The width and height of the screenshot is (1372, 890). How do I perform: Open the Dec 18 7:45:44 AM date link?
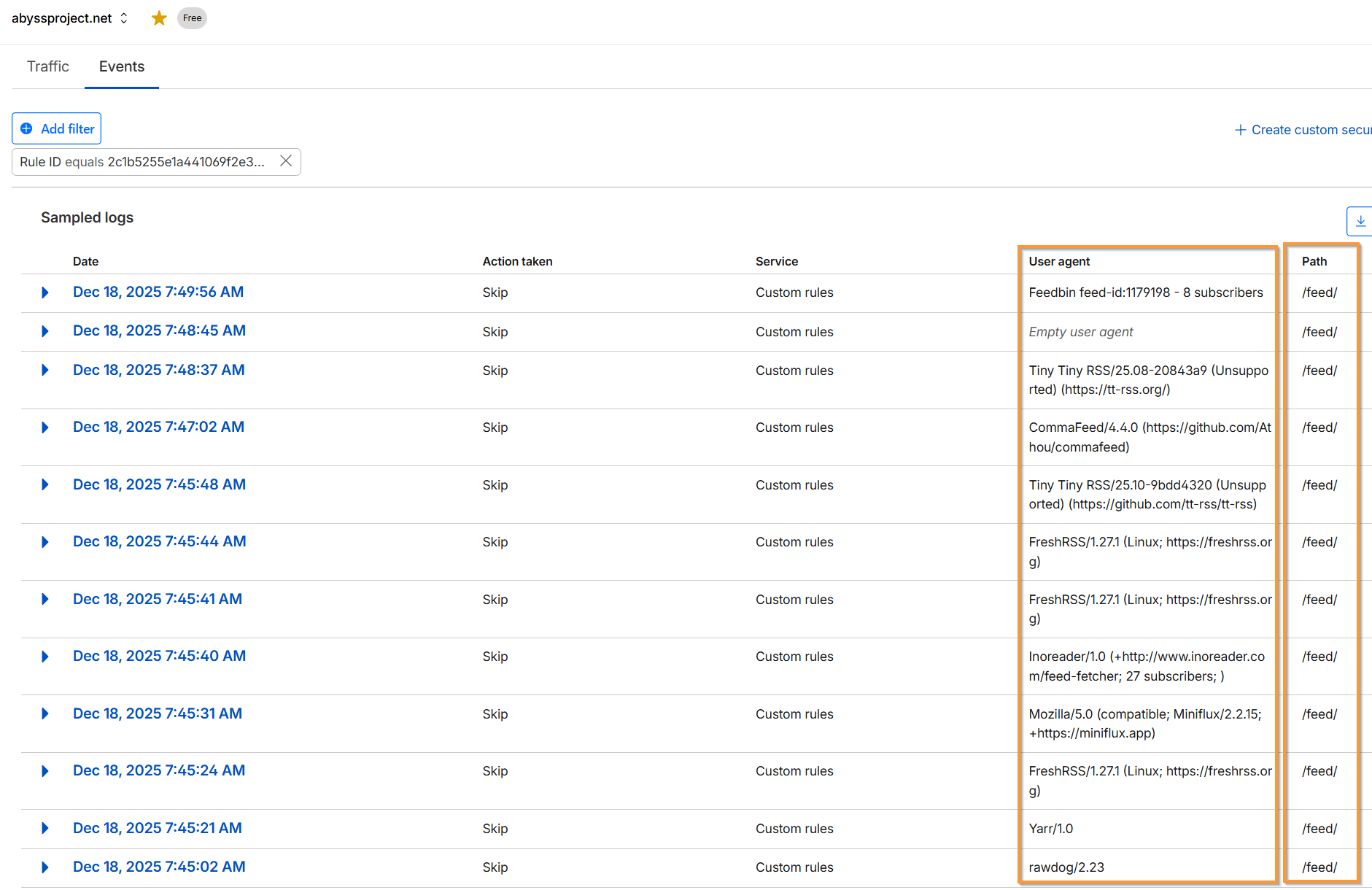(159, 541)
